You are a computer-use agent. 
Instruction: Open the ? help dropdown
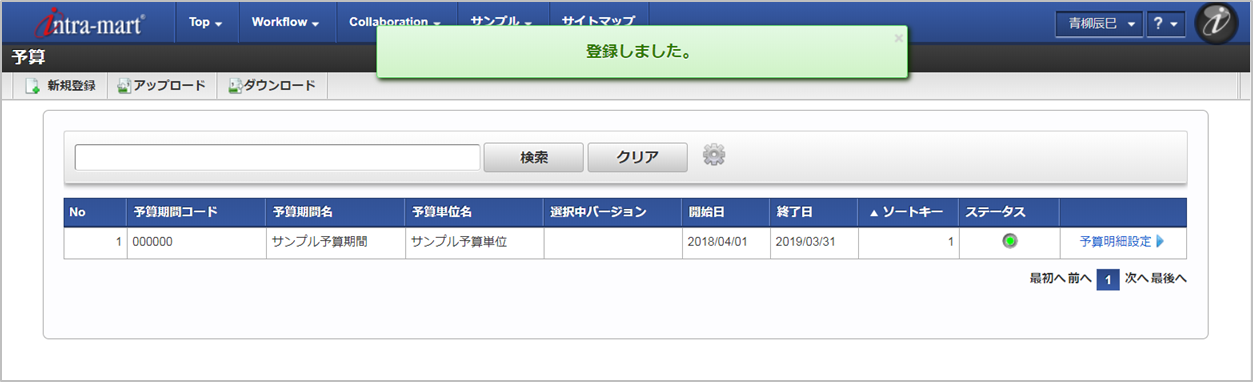[x=1166, y=24]
